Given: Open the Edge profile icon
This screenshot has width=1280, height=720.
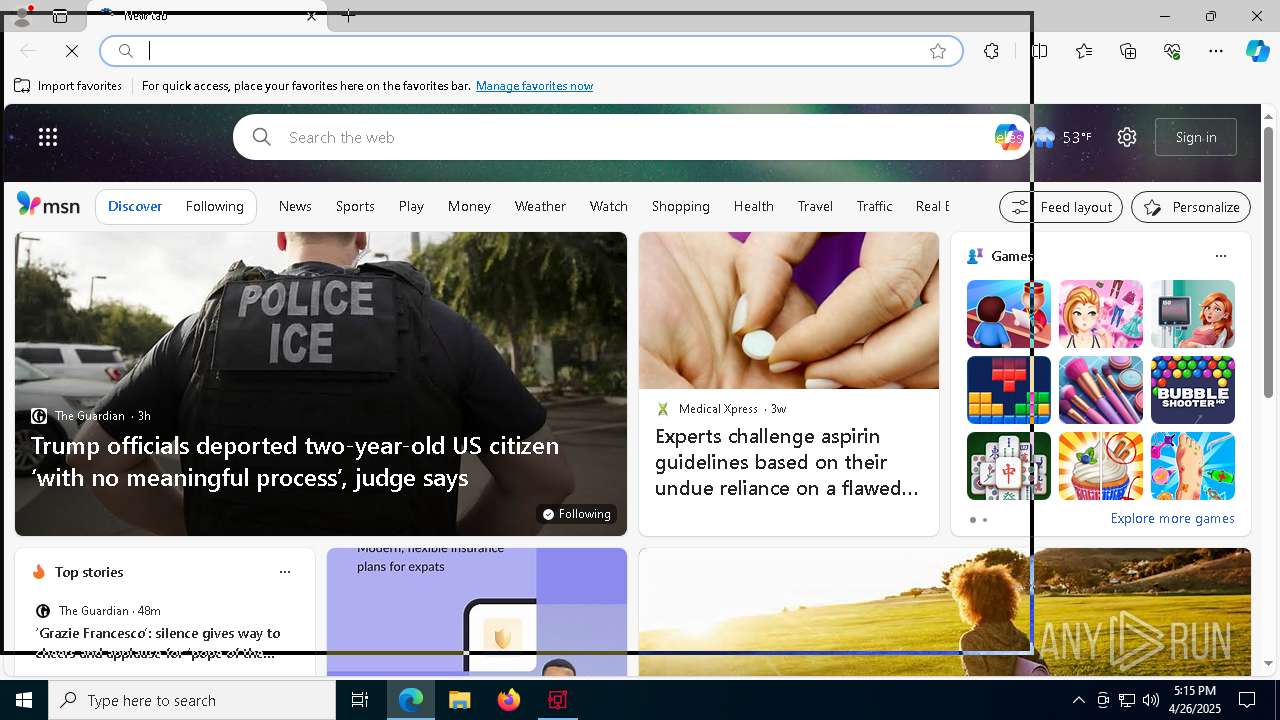Looking at the screenshot, I should [x=21, y=16].
